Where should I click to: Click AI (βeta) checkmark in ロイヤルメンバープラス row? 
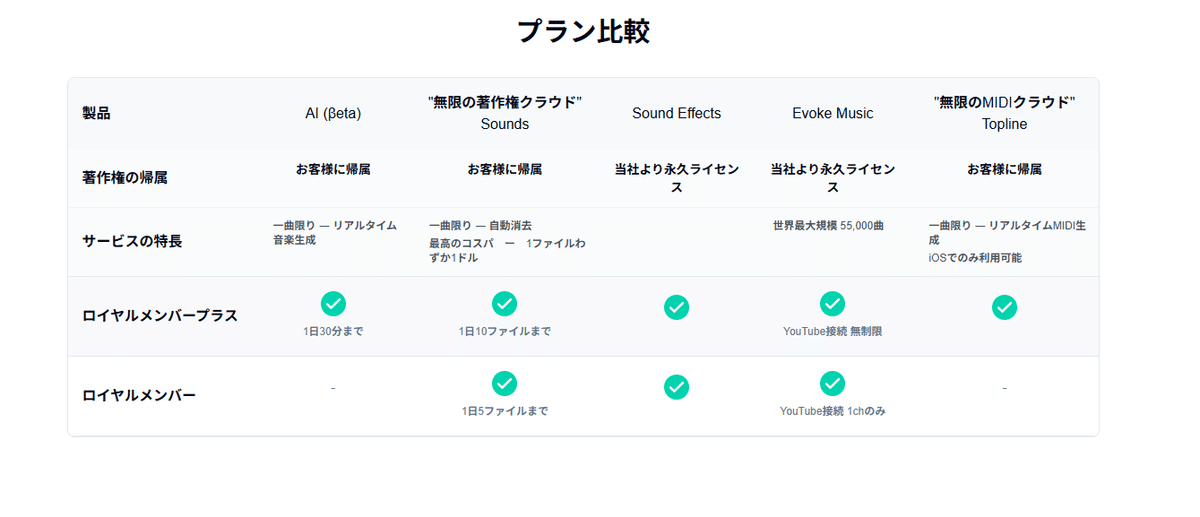[x=333, y=303]
